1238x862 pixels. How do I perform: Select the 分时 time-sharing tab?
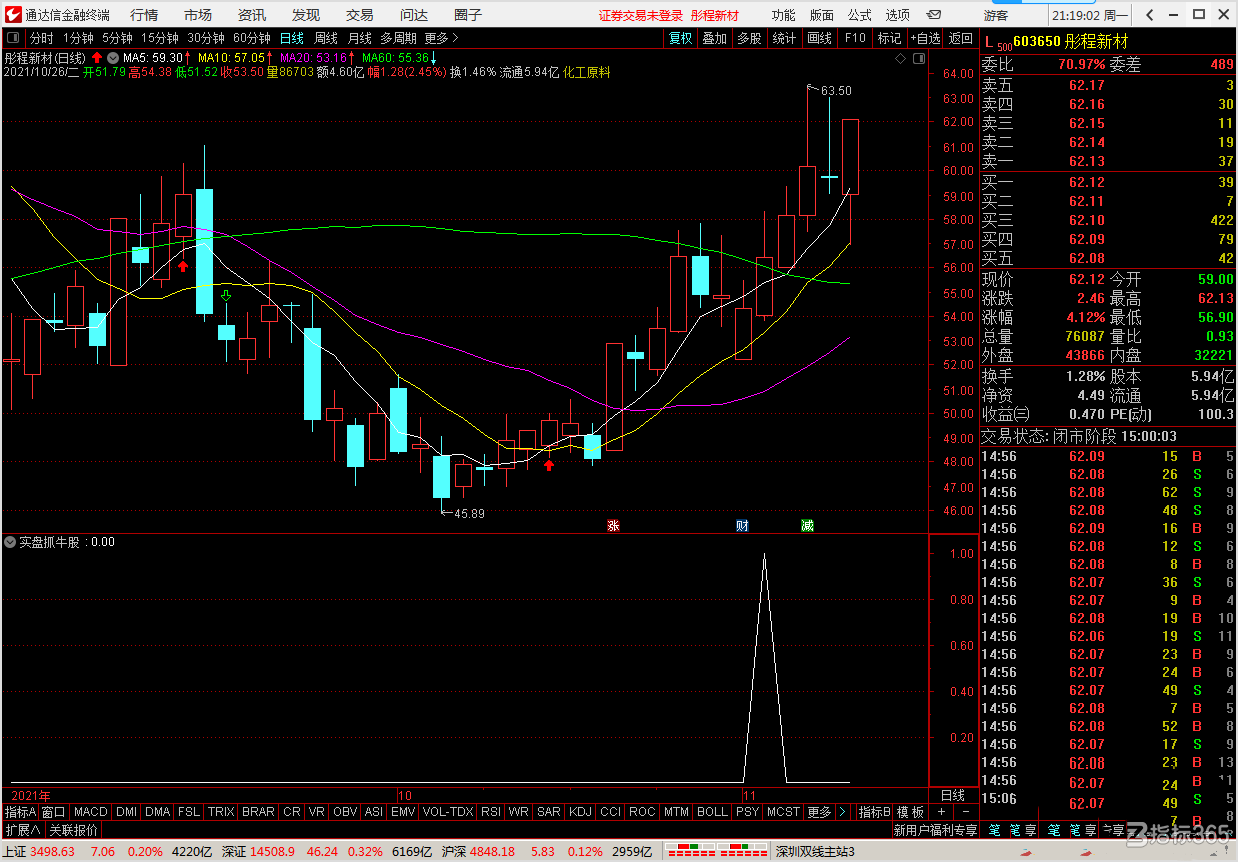[42, 38]
